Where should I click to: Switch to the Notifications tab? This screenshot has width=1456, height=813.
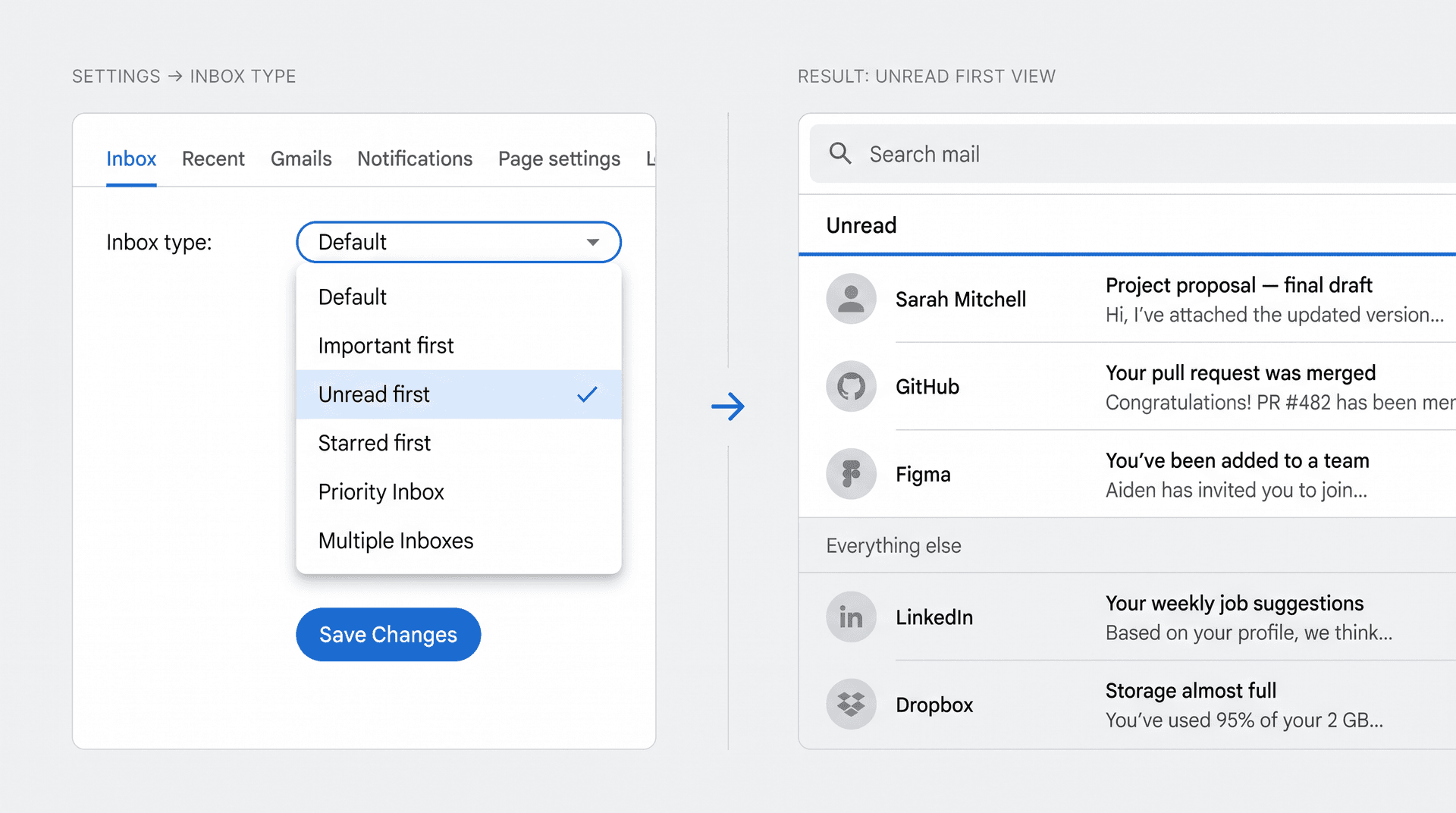coord(415,159)
